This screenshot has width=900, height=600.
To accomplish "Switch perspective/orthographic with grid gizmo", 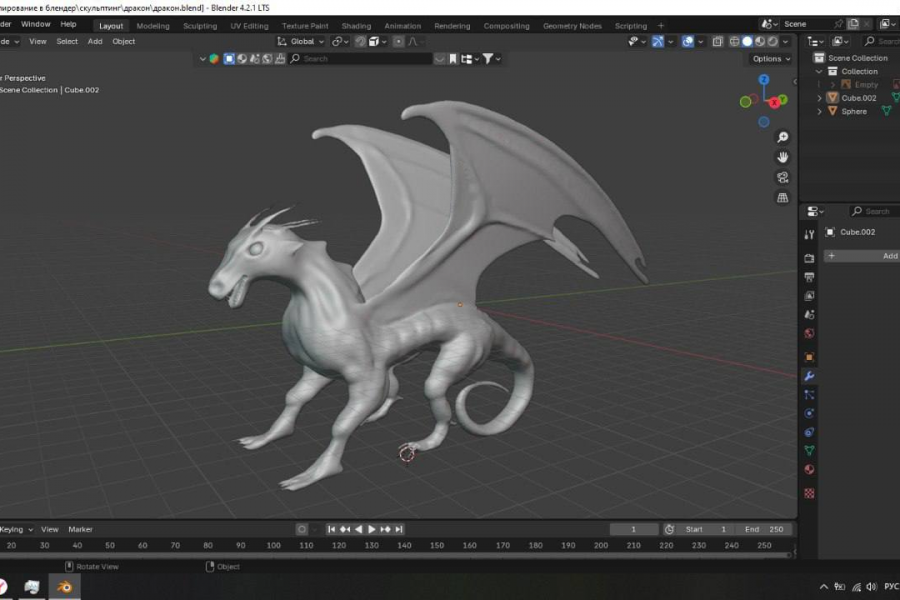I will (x=782, y=198).
